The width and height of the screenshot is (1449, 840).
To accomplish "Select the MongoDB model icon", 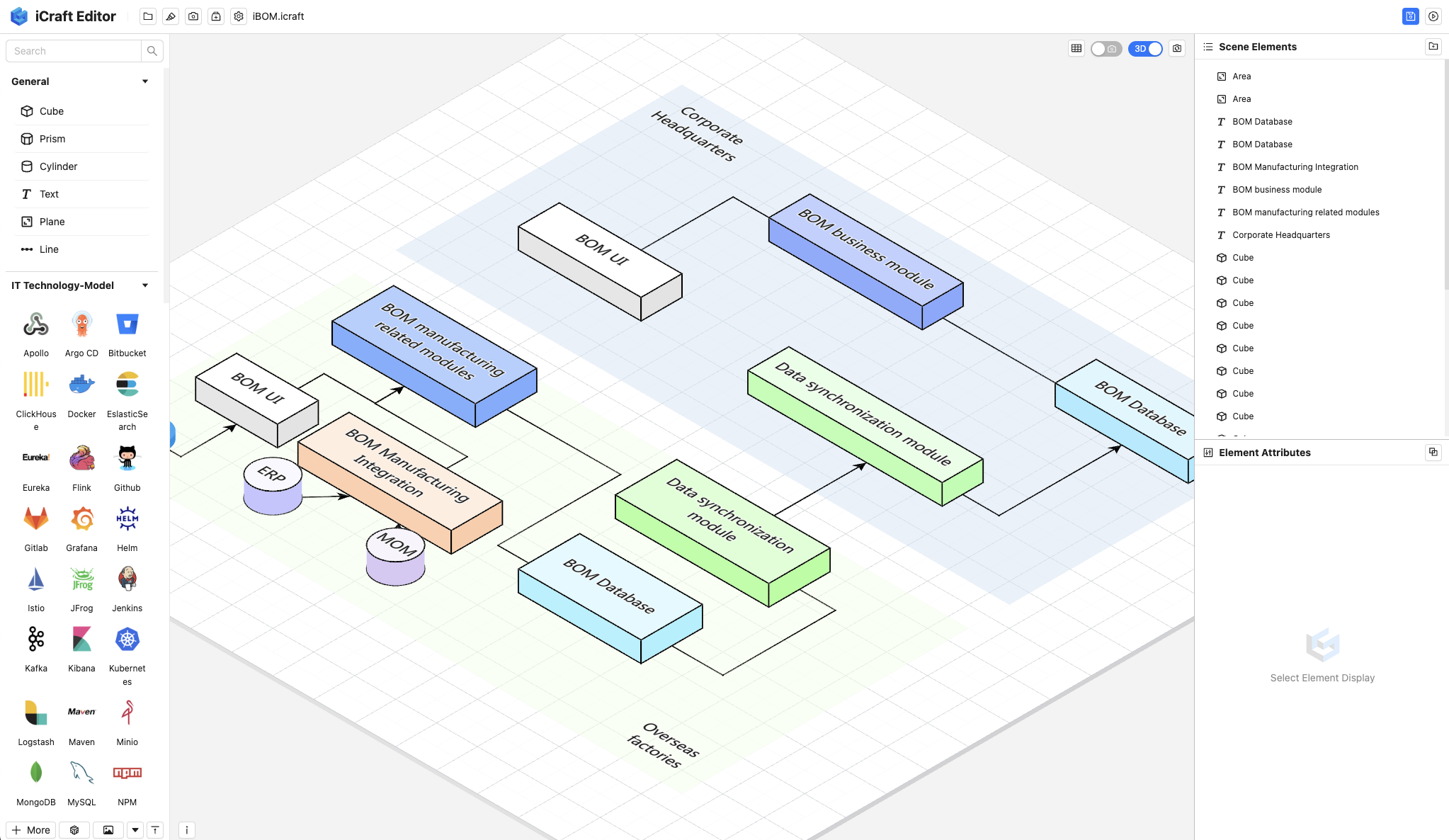I will pos(36,773).
